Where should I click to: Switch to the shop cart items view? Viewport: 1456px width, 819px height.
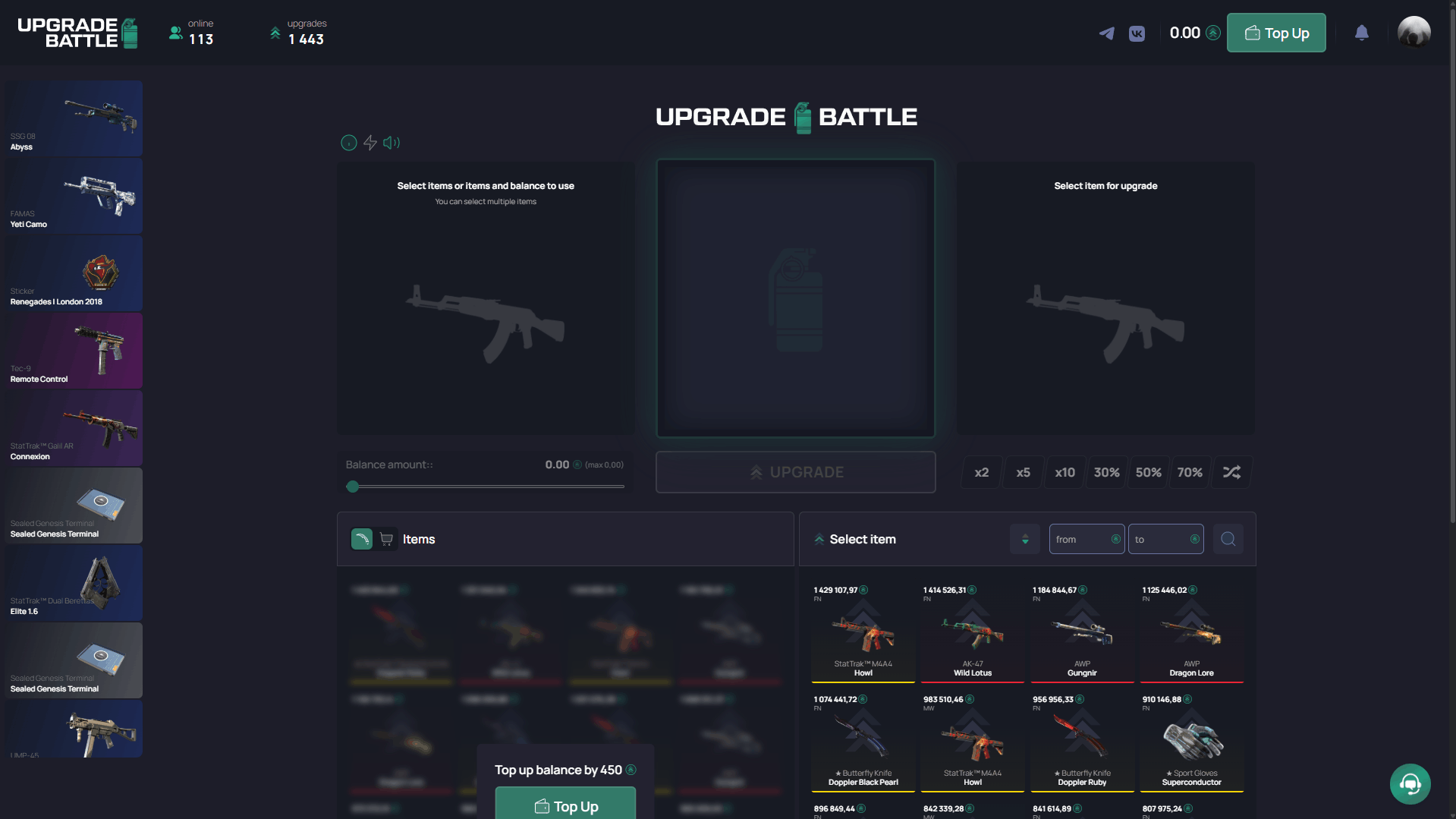click(x=386, y=539)
